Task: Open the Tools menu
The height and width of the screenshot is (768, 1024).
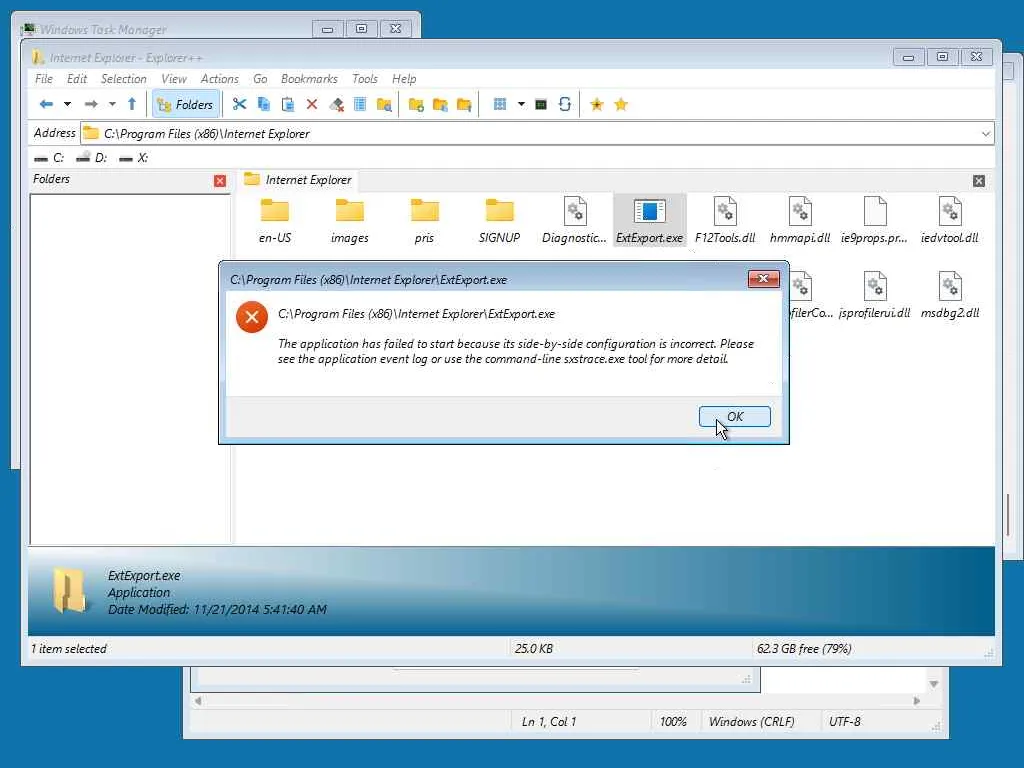Action: pyautogui.click(x=365, y=79)
